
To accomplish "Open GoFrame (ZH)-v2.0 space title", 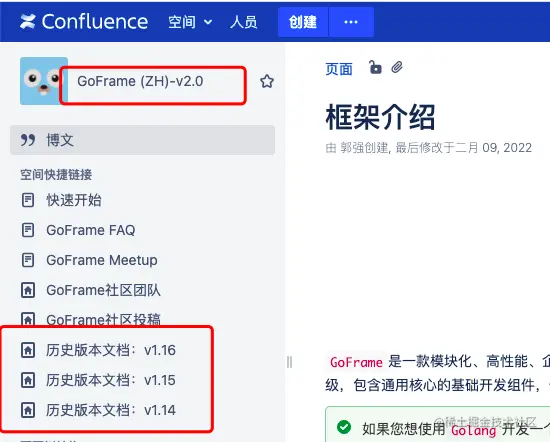I will coord(140,81).
